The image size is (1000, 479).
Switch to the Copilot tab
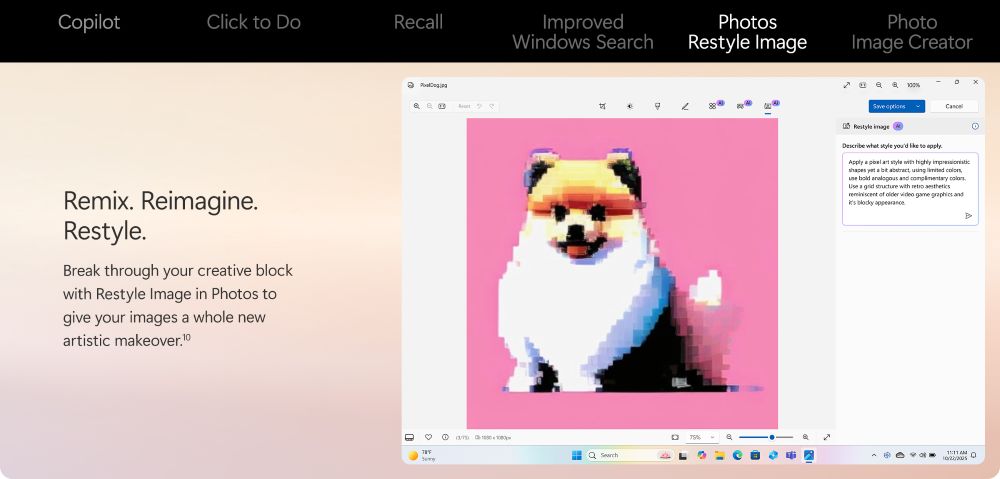pos(89,22)
